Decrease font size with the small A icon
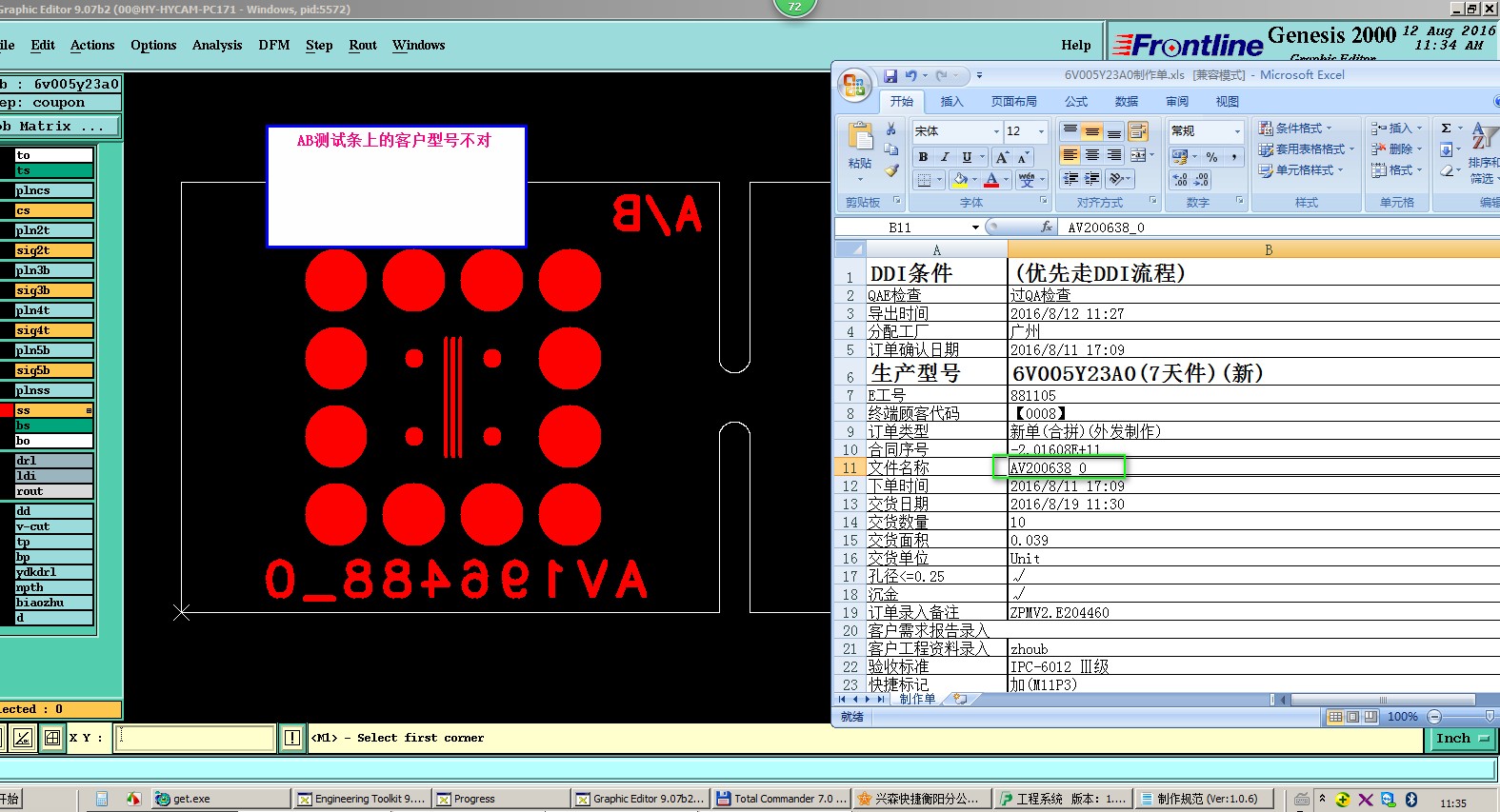The image size is (1500, 812). click(x=1023, y=157)
